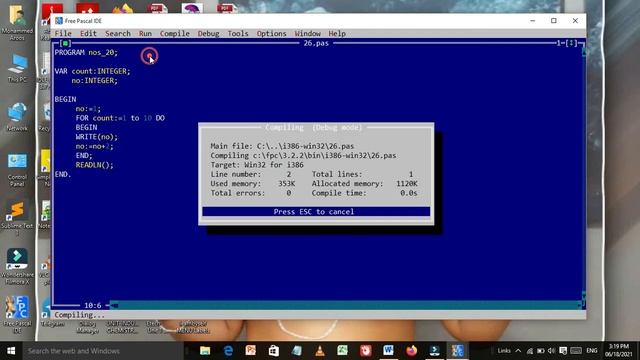Screen dimensions: 640x360
Task: Open PowerPoint from the taskbar
Action: coord(251,351)
